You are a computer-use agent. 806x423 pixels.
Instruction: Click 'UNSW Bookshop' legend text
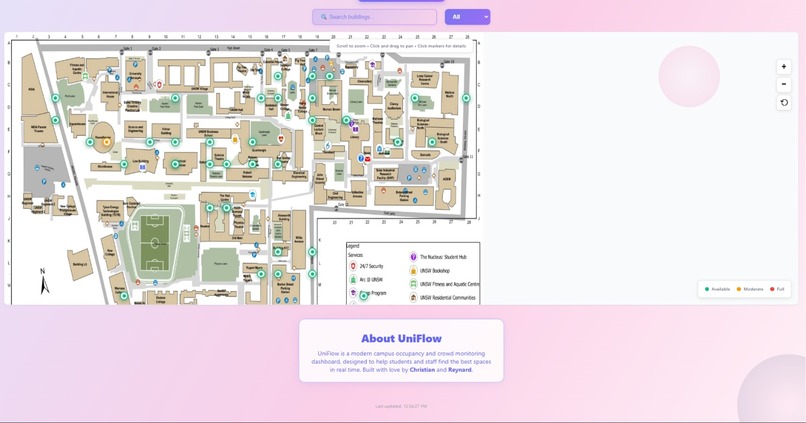click(x=435, y=271)
